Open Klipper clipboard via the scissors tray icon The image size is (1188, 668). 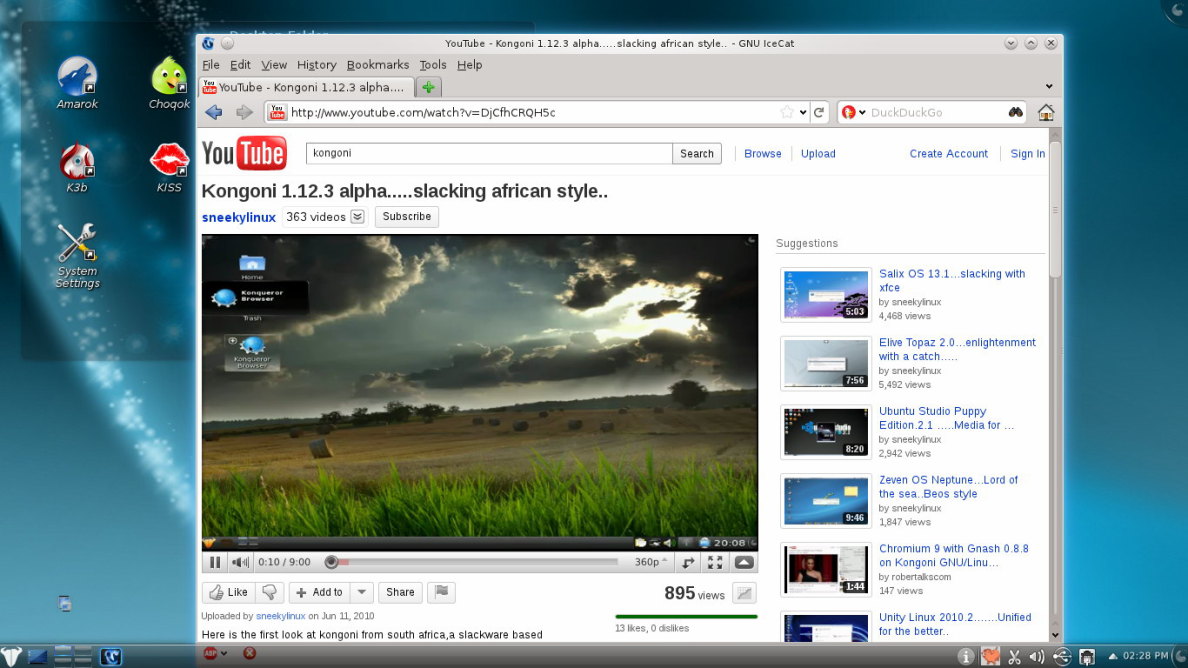click(1013, 657)
